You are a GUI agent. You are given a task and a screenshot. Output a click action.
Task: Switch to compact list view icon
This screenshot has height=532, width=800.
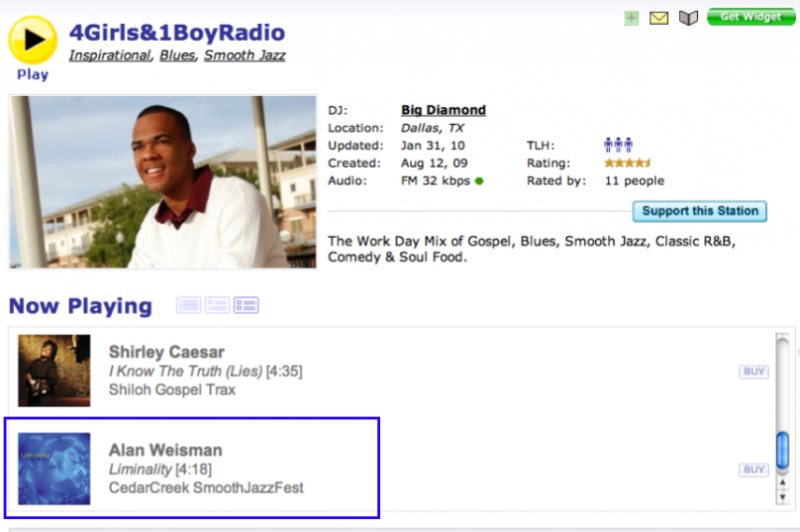pos(188,305)
